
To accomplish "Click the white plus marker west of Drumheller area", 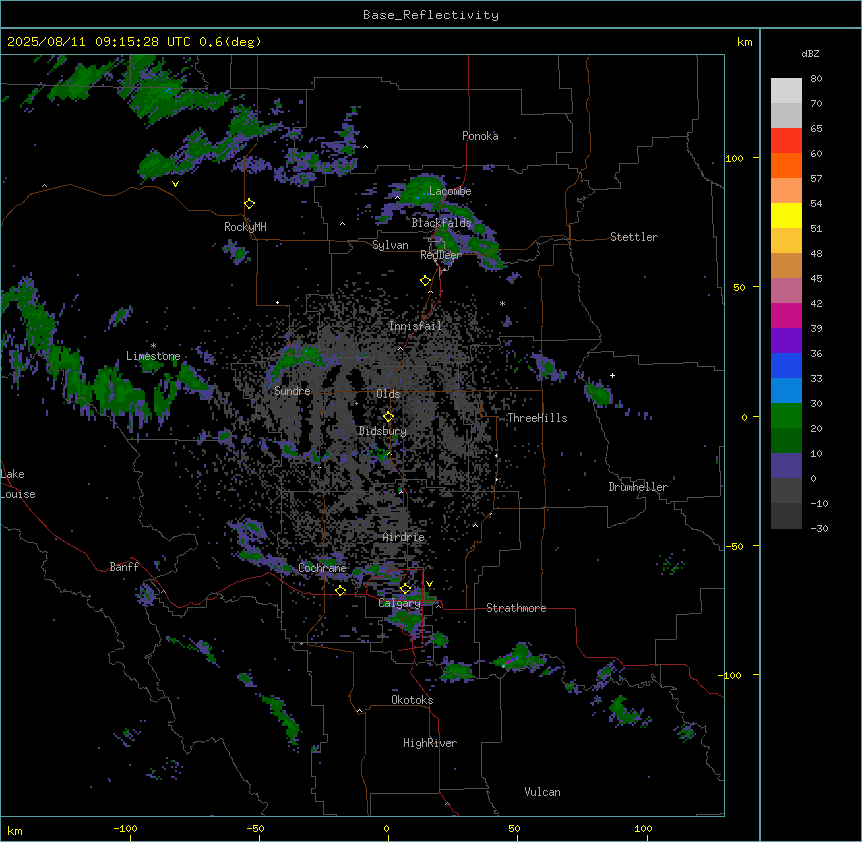I will click(612, 375).
